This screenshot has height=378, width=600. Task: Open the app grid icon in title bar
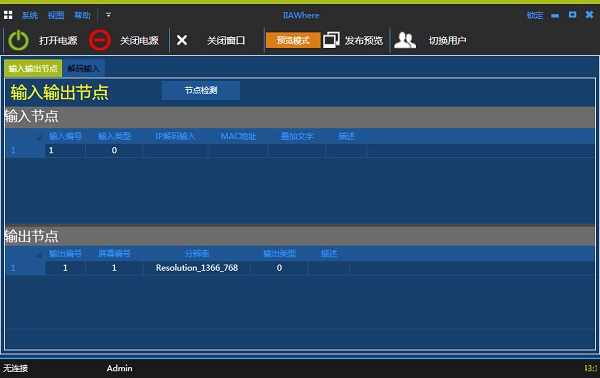pyautogui.click(x=8, y=15)
